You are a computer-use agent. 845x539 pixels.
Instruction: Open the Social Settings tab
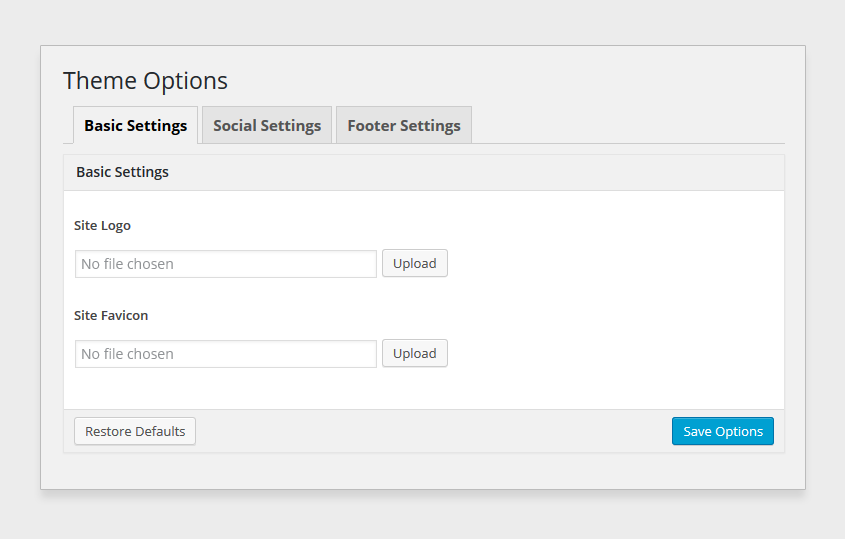(x=267, y=125)
